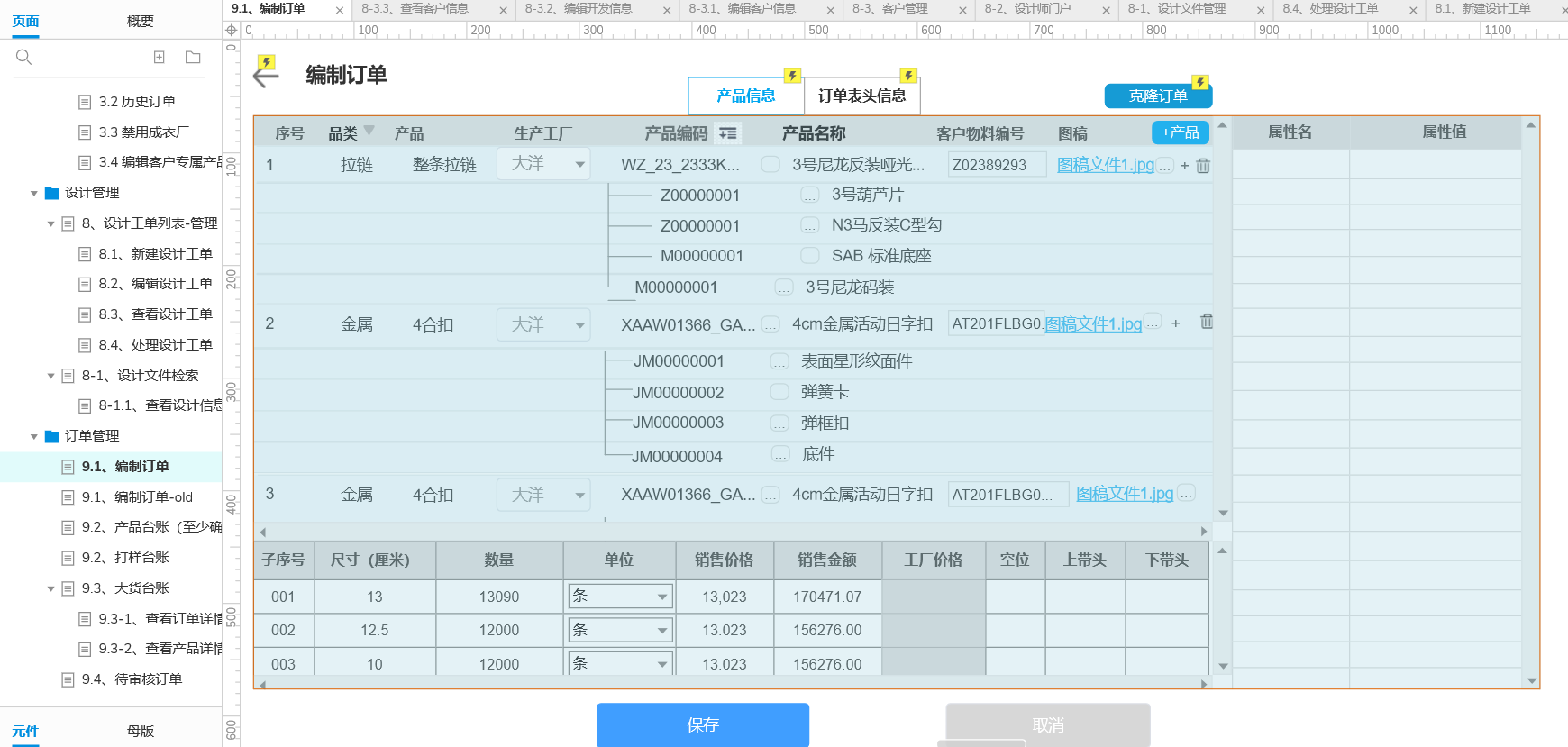Click the ruler origin crosshair icon
Viewport: 1568px width, 747px height.
pos(232,30)
